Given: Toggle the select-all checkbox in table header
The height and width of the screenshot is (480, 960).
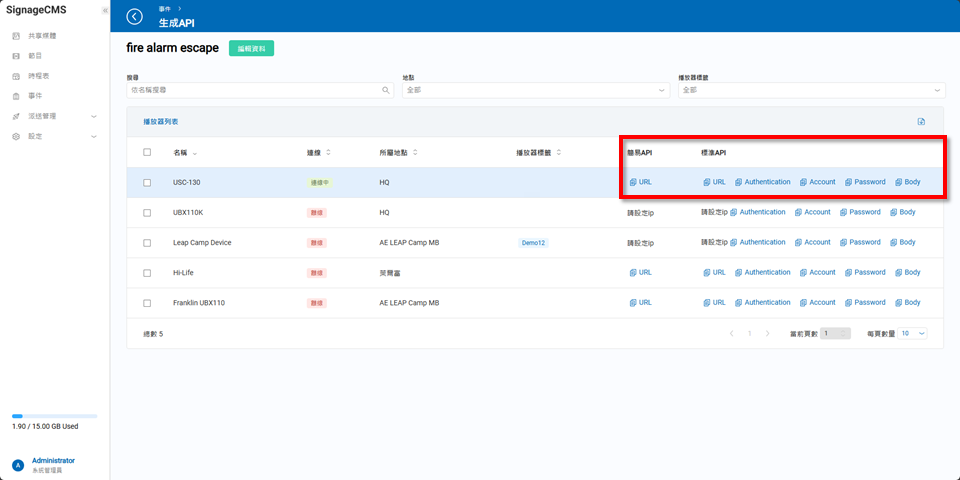Looking at the screenshot, I should (147, 152).
